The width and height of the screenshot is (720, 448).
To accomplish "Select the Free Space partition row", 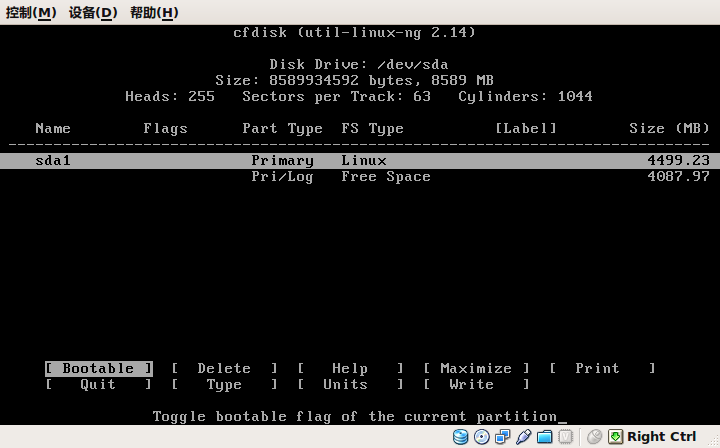I will point(360,177).
